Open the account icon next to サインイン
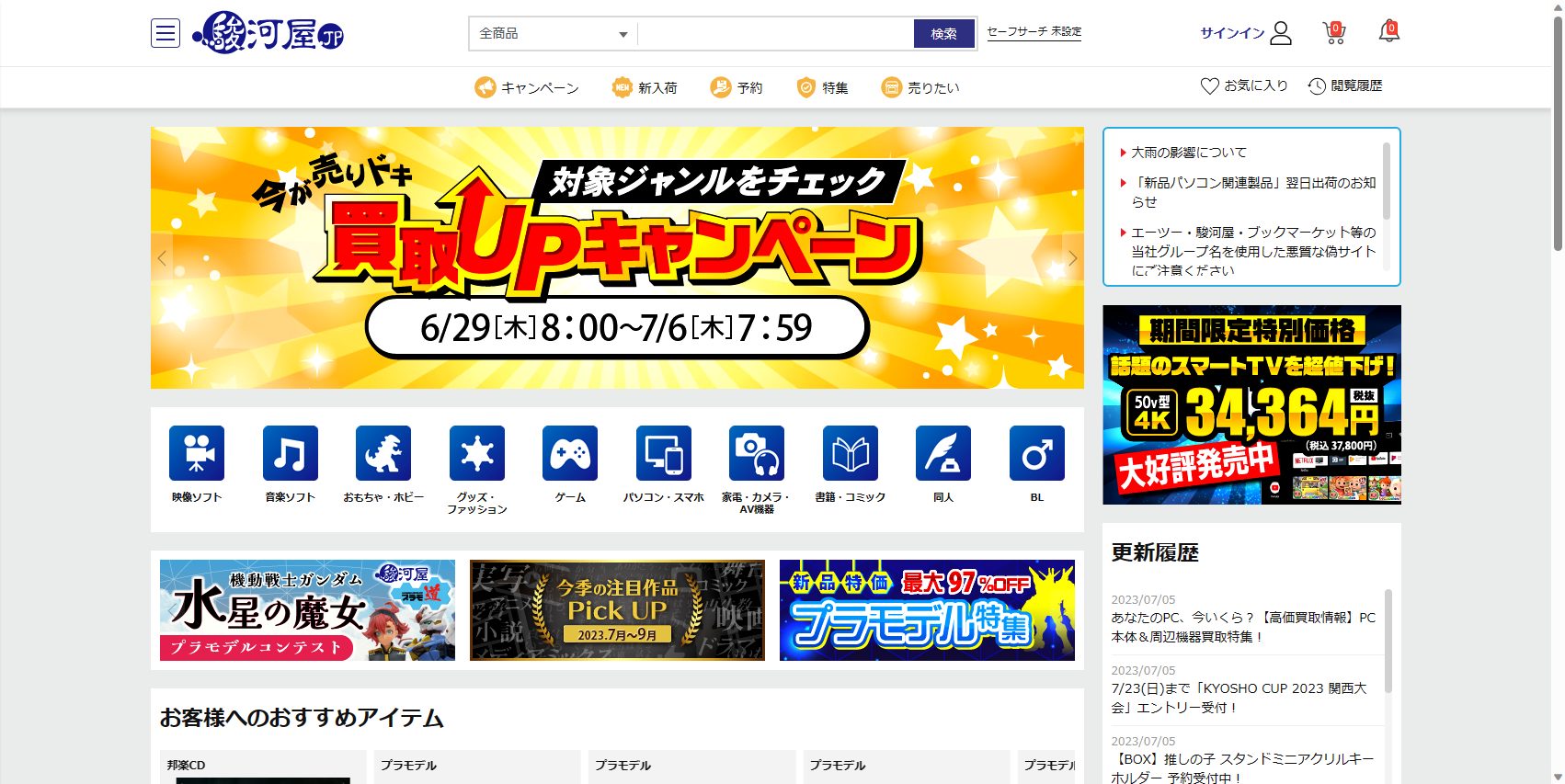The width and height of the screenshot is (1565, 784). pos(1281,33)
